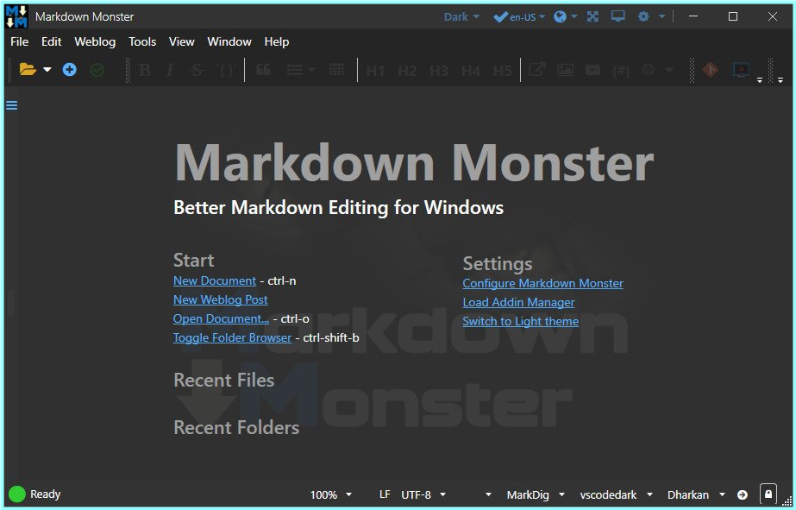
Task: Open the Tools menu
Action: click(x=142, y=42)
